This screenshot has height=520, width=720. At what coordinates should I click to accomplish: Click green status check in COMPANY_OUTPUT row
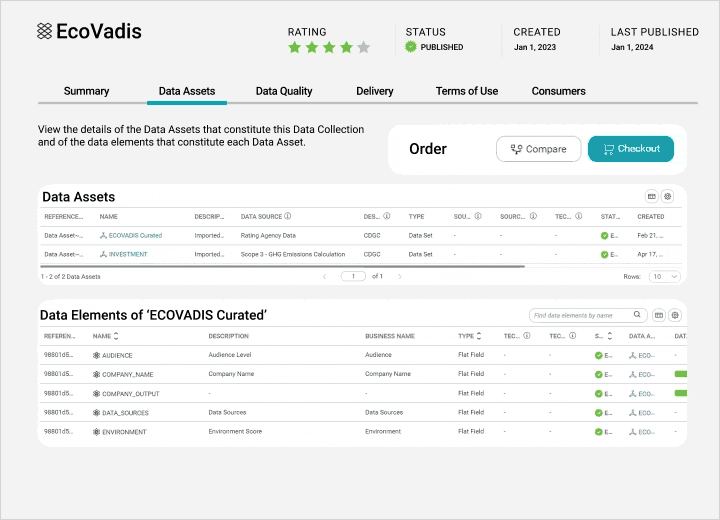tap(598, 394)
